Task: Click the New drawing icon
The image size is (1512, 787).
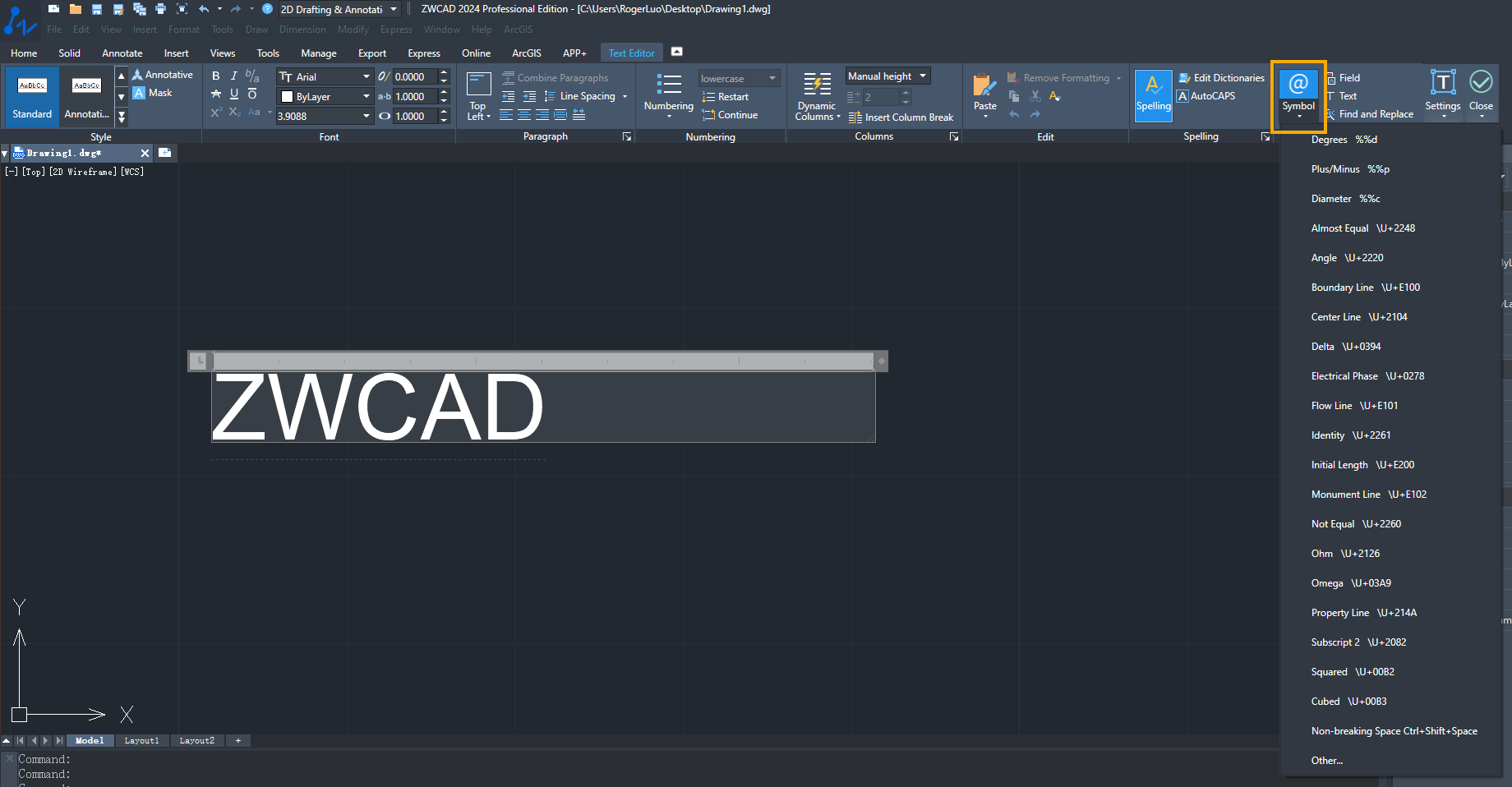Action: click(54, 9)
